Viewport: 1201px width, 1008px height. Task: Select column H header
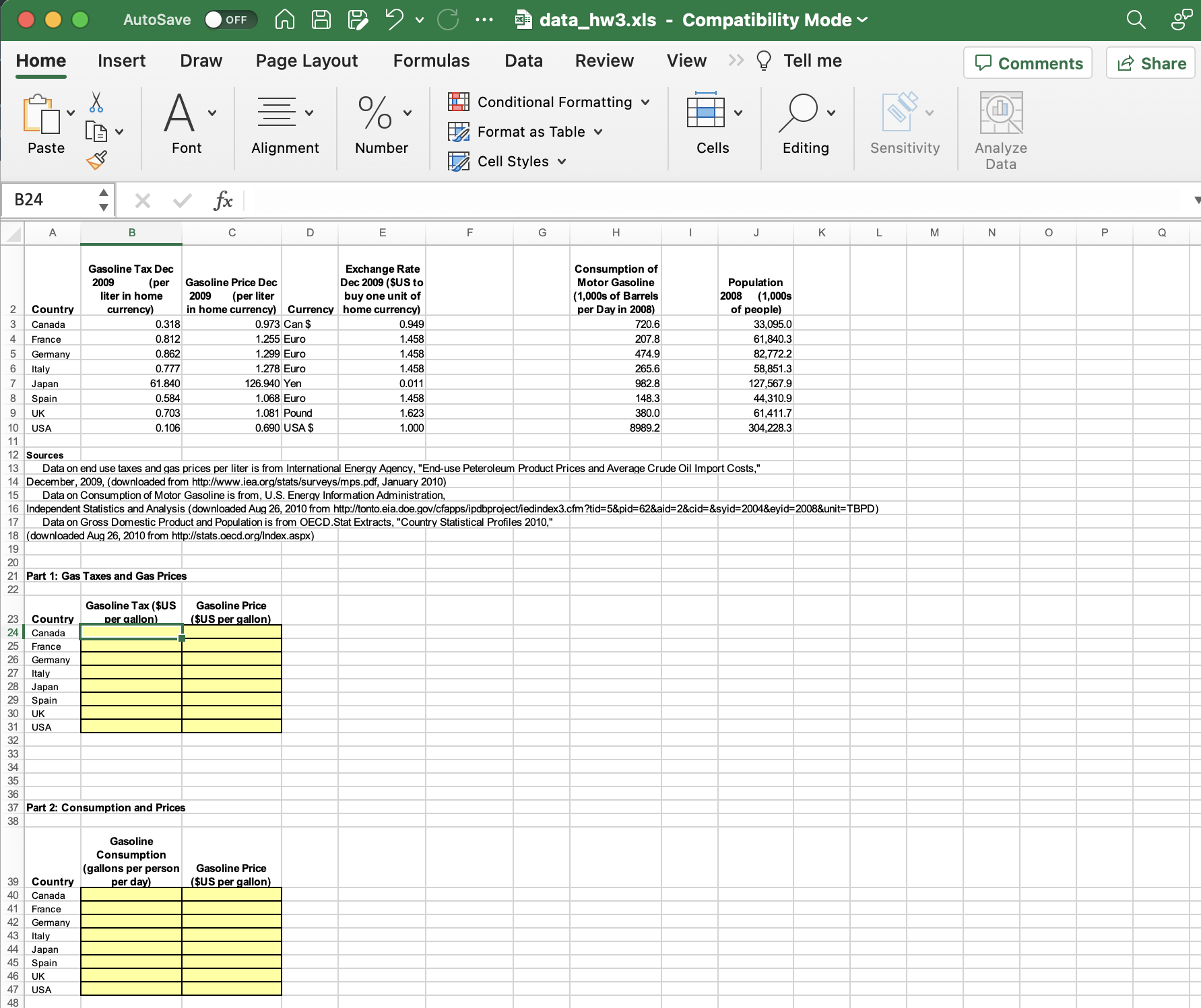pyautogui.click(x=616, y=233)
